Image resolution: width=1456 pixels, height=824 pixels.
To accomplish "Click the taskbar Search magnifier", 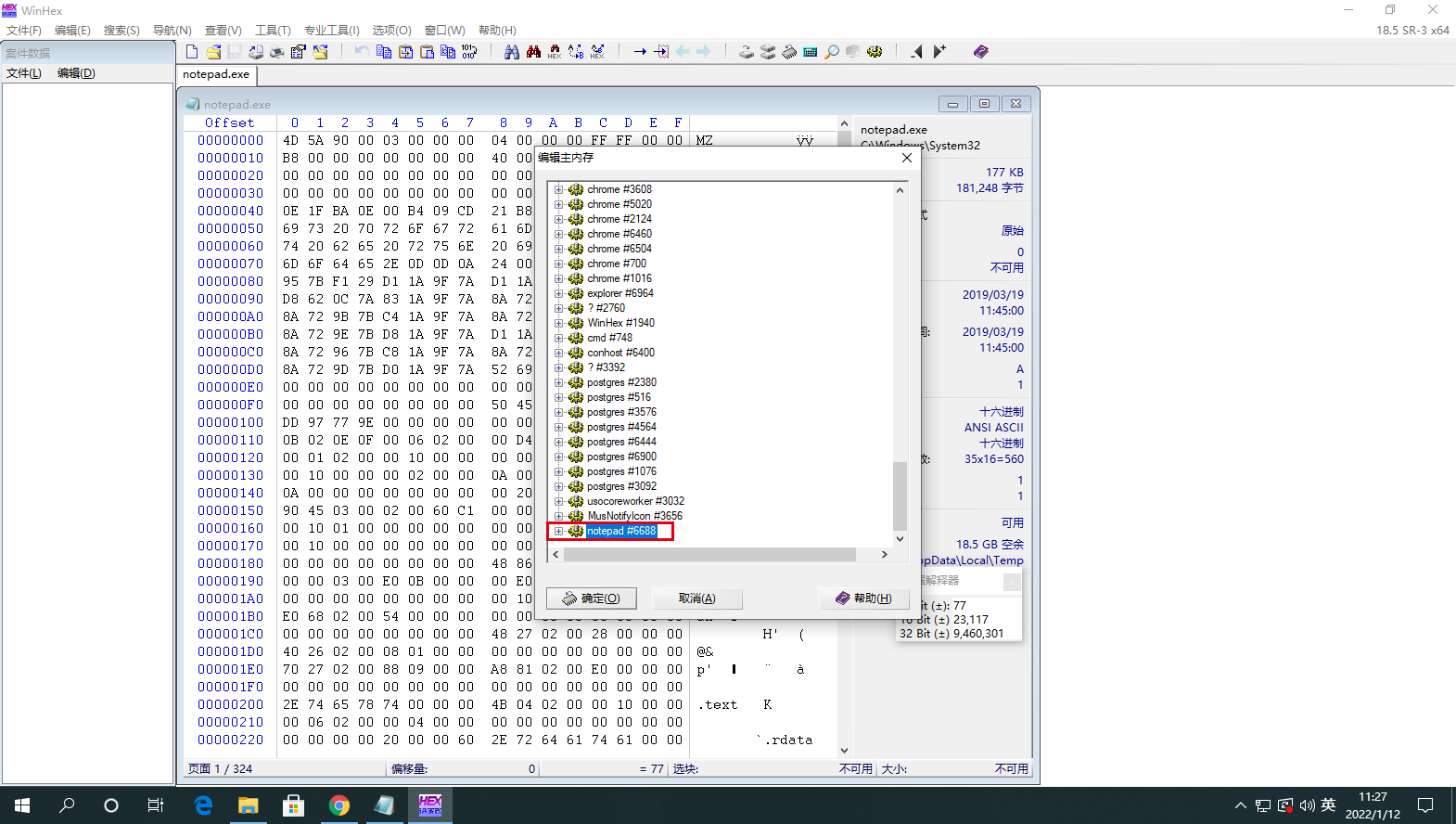I will (67, 805).
